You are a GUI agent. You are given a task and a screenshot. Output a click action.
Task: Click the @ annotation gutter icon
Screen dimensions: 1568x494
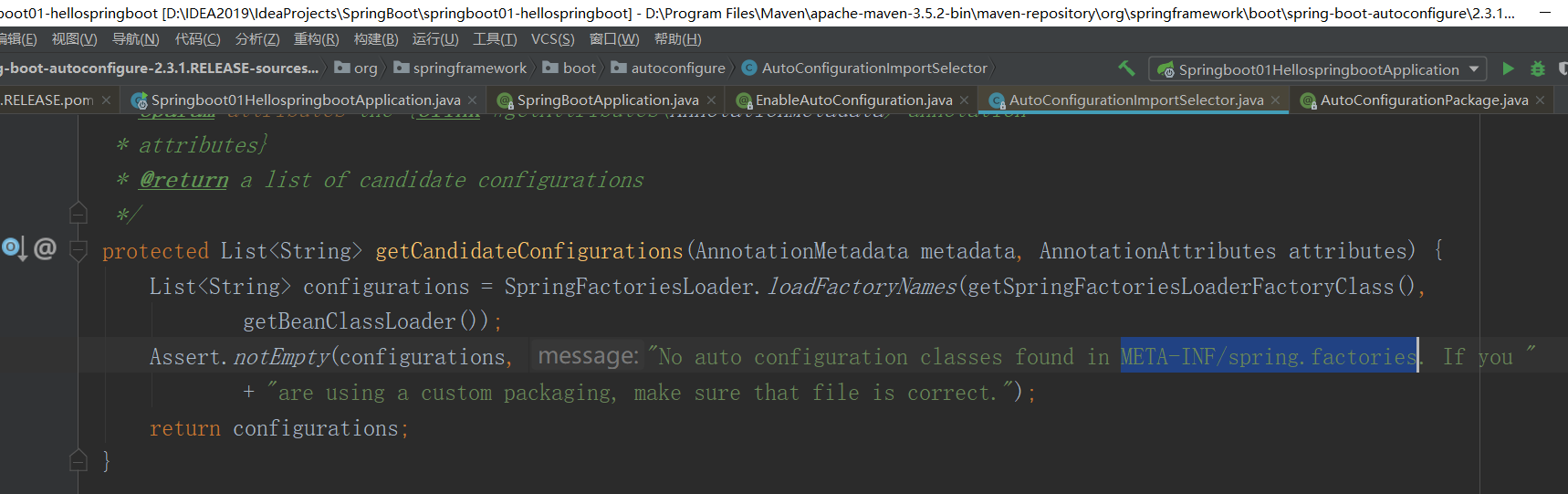pyautogui.click(x=45, y=248)
